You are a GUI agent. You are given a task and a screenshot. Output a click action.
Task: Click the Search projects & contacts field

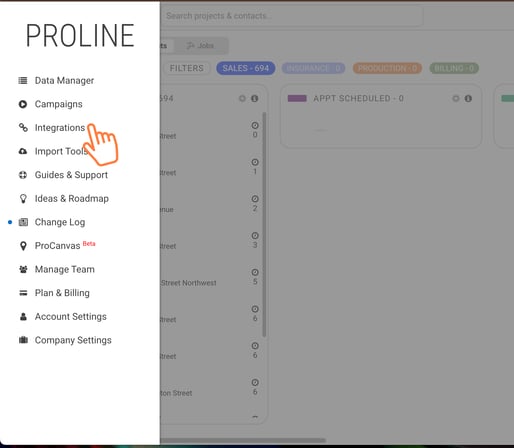[x=292, y=16]
